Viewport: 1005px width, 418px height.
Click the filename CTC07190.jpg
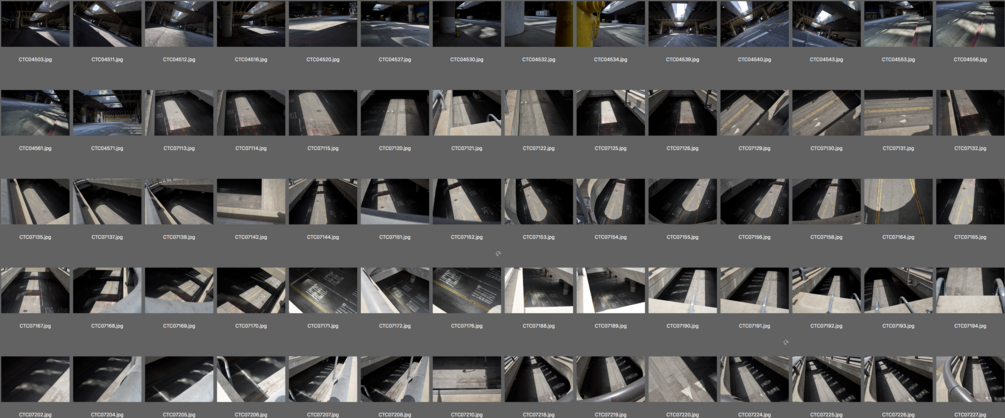(682, 326)
